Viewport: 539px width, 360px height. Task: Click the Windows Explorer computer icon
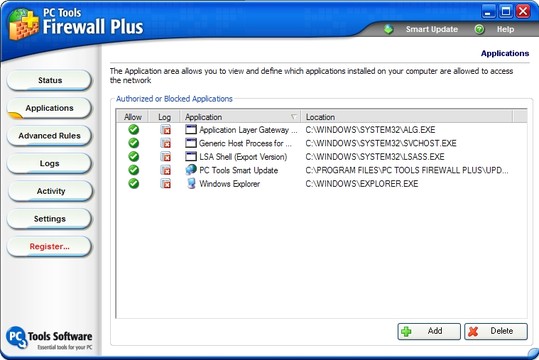click(x=191, y=184)
